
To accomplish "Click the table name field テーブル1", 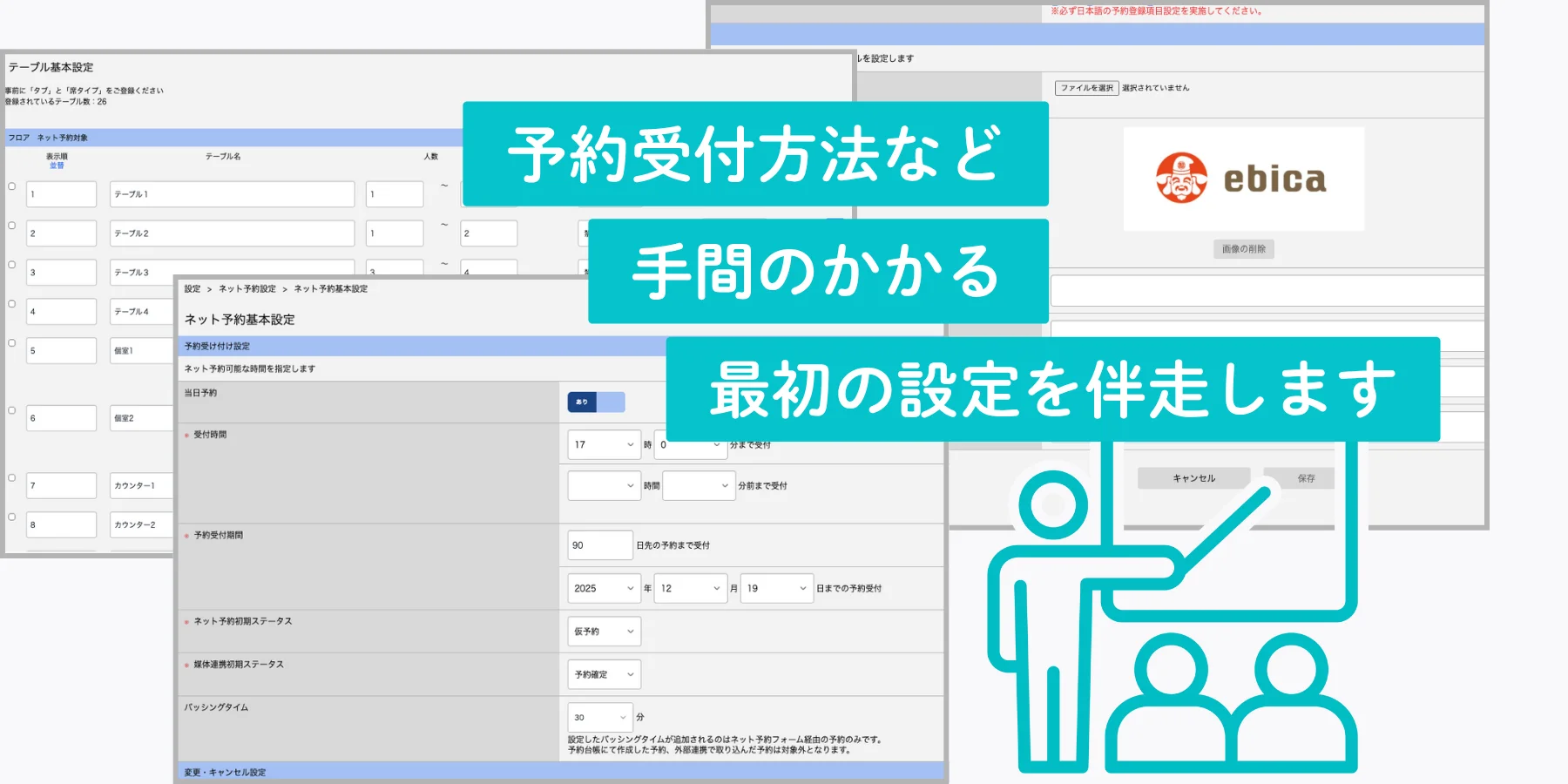I will tap(233, 194).
